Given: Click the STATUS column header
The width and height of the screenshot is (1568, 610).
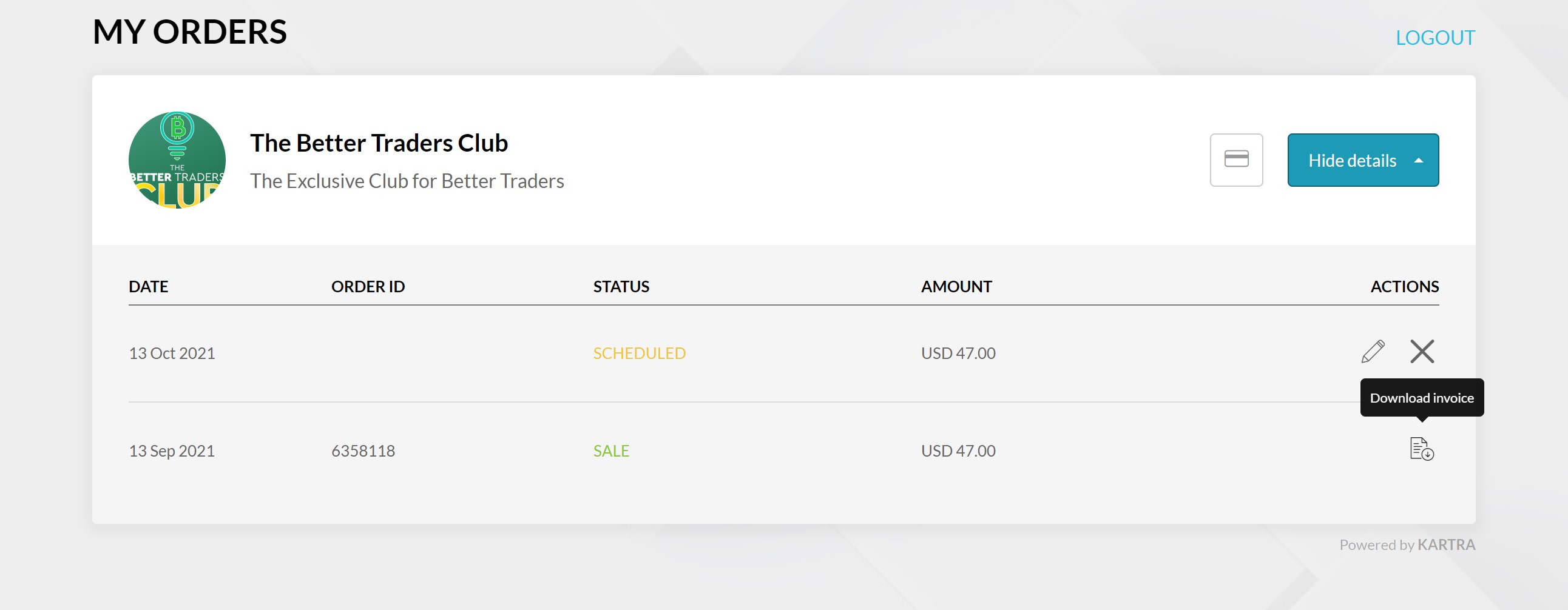Looking at the screenshot, I should pyautogui.click(x=621, y=286).
